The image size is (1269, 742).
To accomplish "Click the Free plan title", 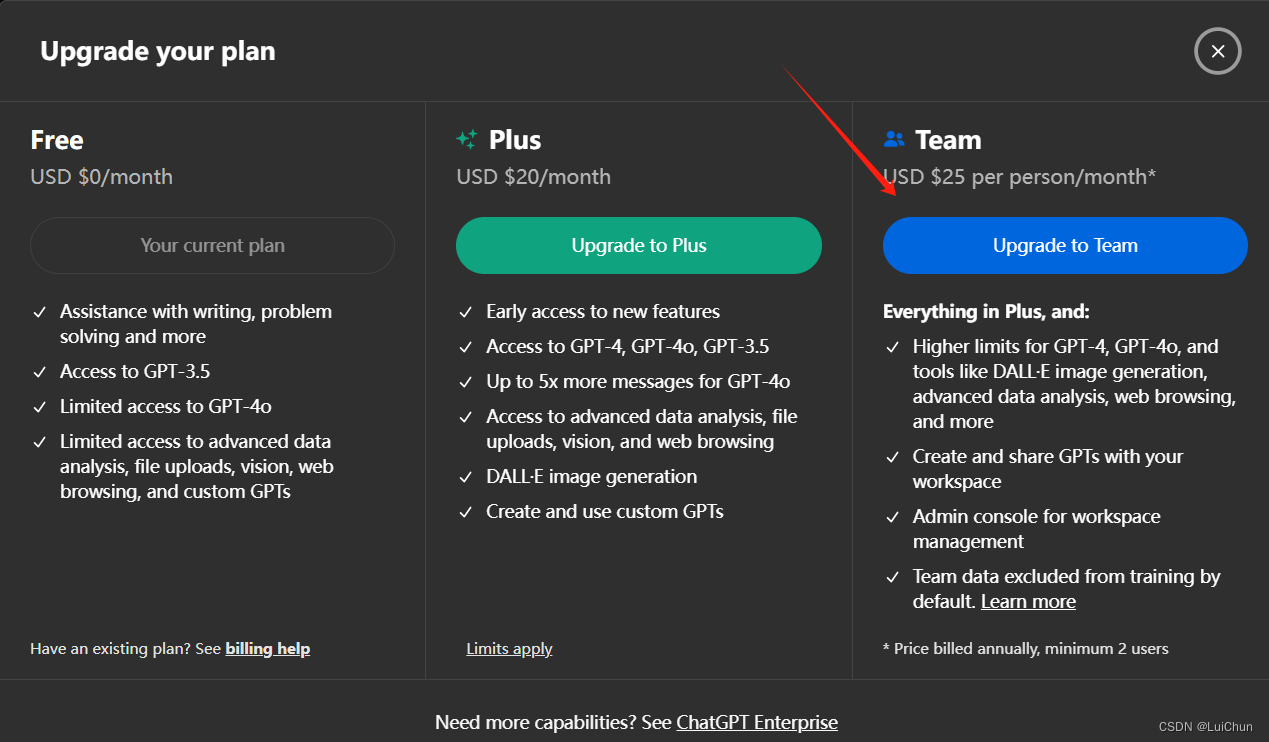I will coord(57,139).
